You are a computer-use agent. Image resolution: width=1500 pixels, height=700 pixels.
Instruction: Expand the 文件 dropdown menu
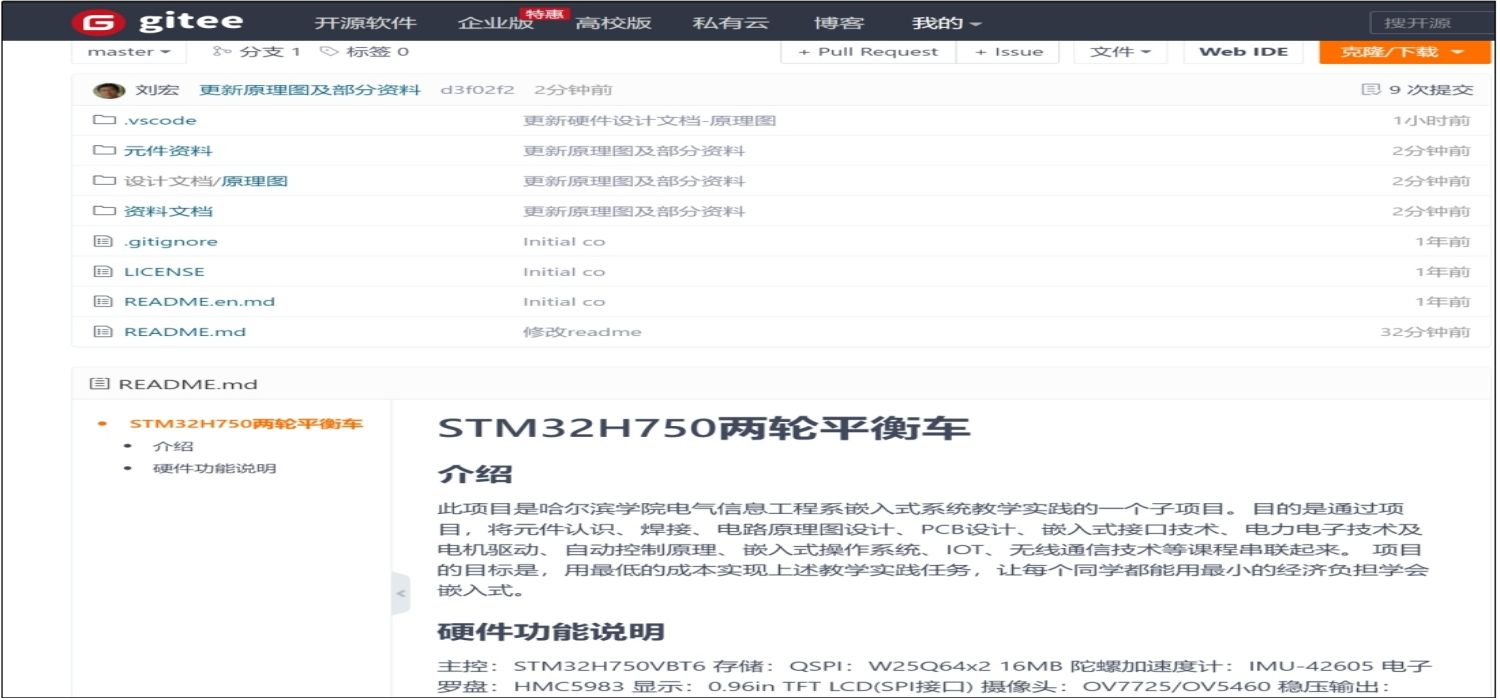1120,52
